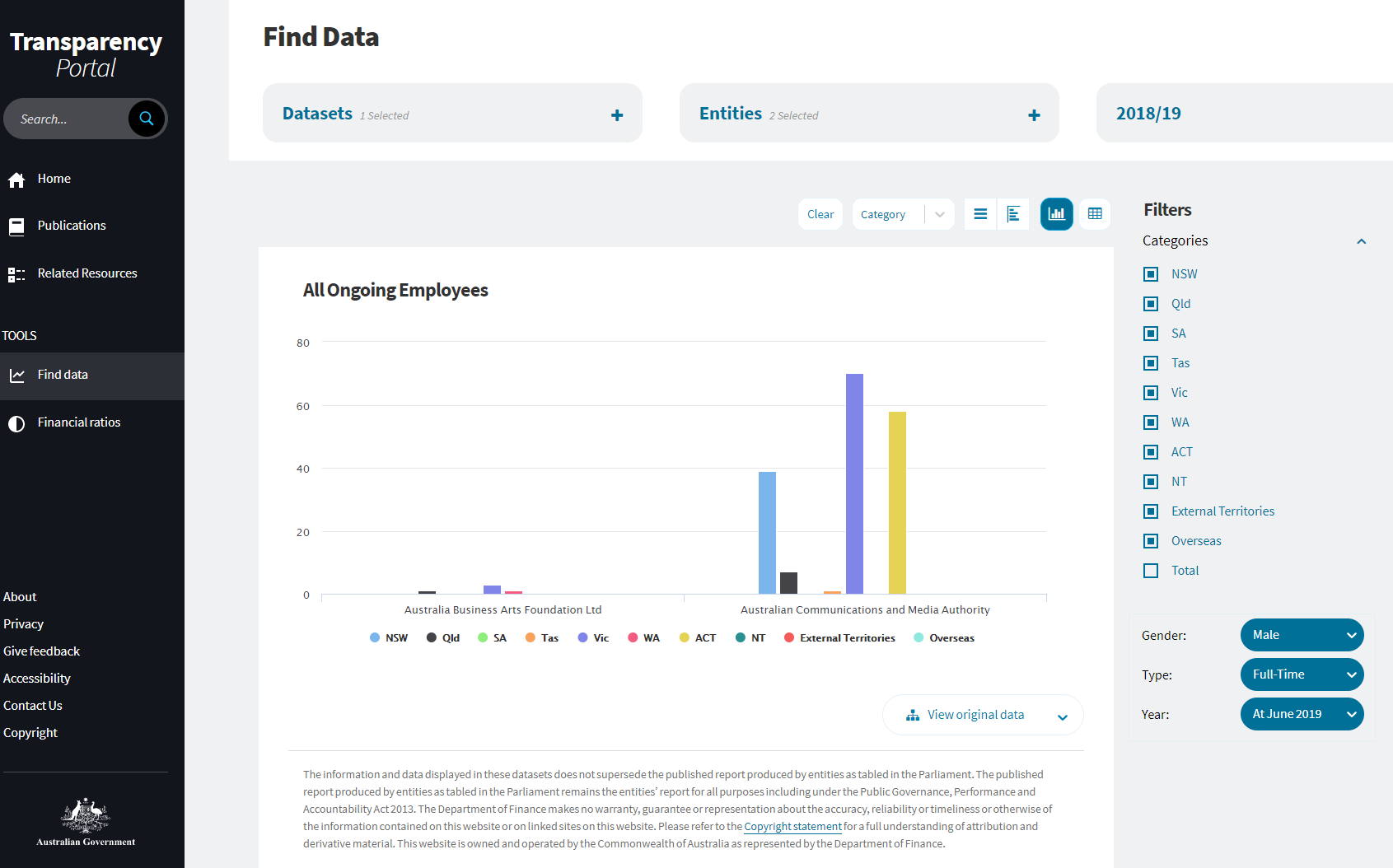The height and width of the screenshot is (868, 1393).
Task: Switch to the table view icon
Action: coord(1095,213)
